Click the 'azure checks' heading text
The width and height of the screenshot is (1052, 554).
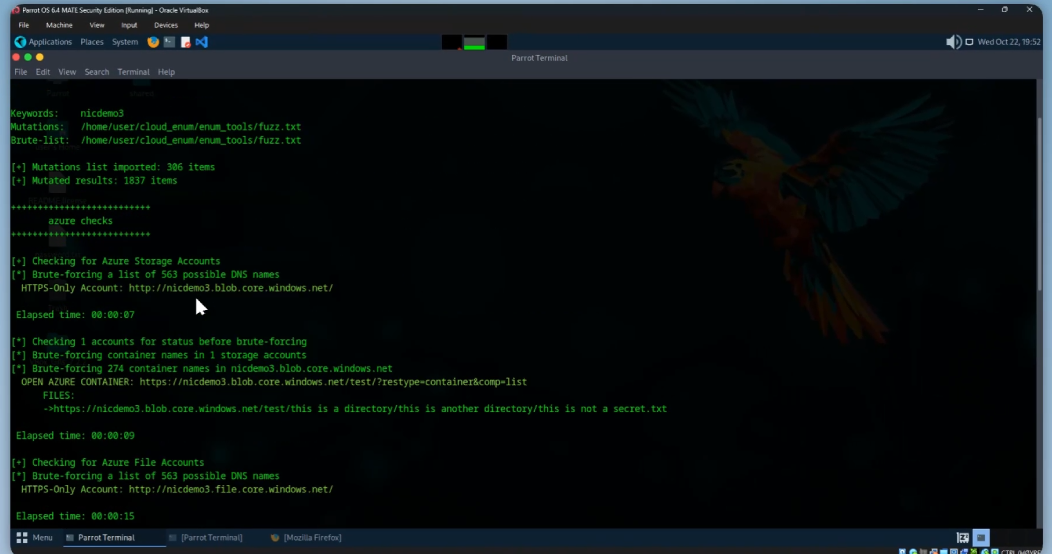(81, 221)
